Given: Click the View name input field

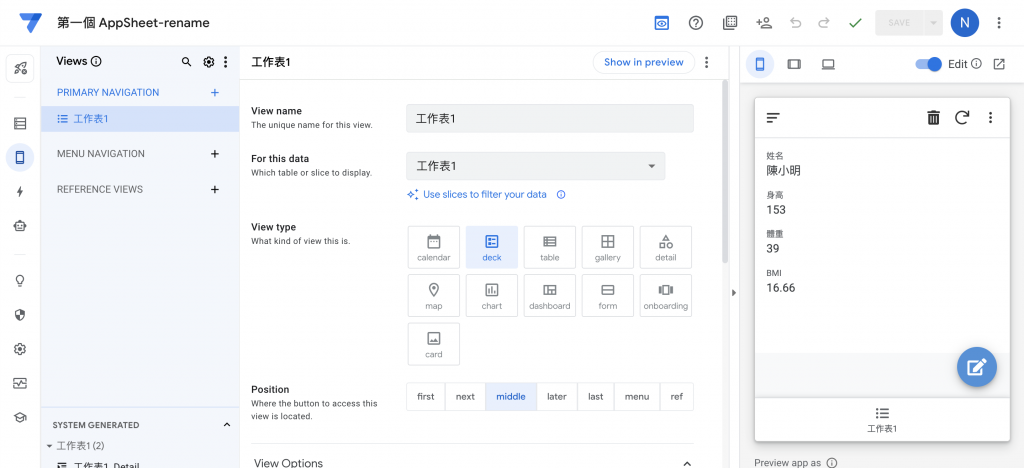Looking at the screenshot, I should click(549, 118).
